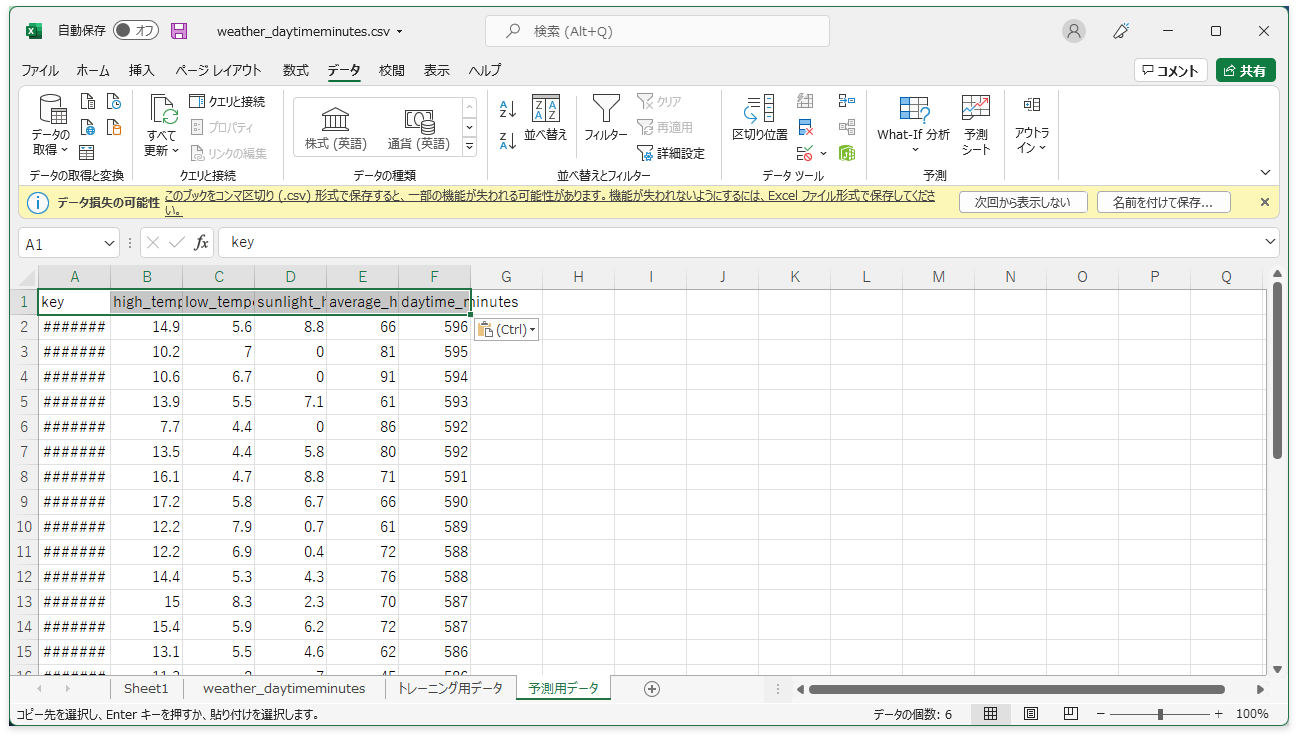Click the Data Validation icon
The width and height of the screenshot is (1298, 738).
coord(805,153)
